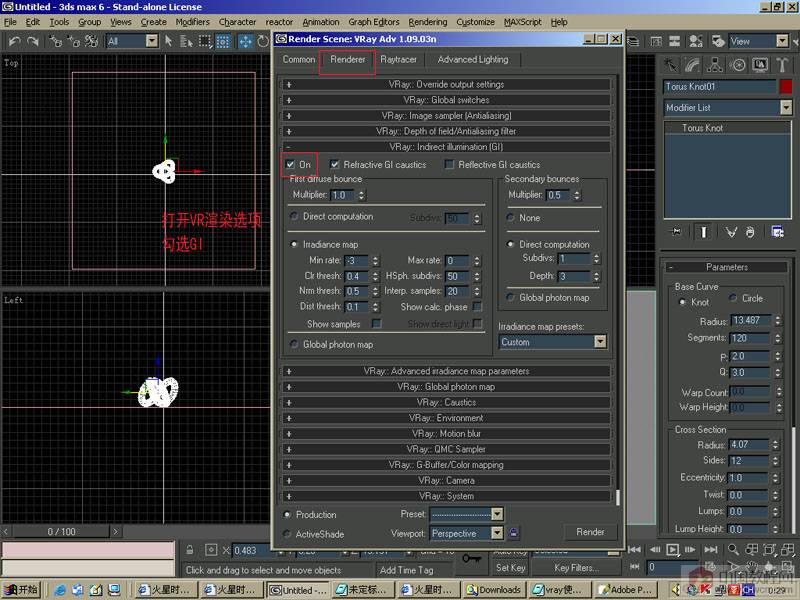800x600 pixels.
Task: Click the Set Key button
Action: pos(510,567)
